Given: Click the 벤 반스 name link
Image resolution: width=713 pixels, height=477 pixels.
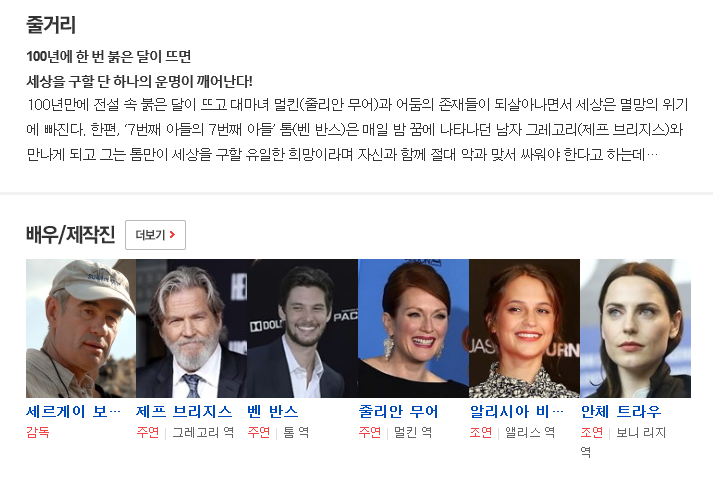Looking at the screenshot, I should 273,412.
